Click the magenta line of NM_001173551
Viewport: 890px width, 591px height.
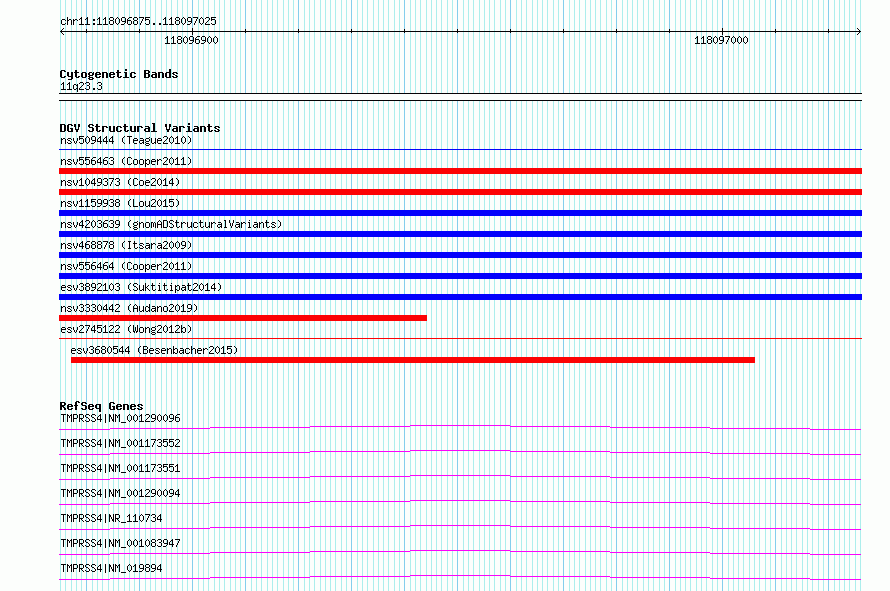[460, 477]
